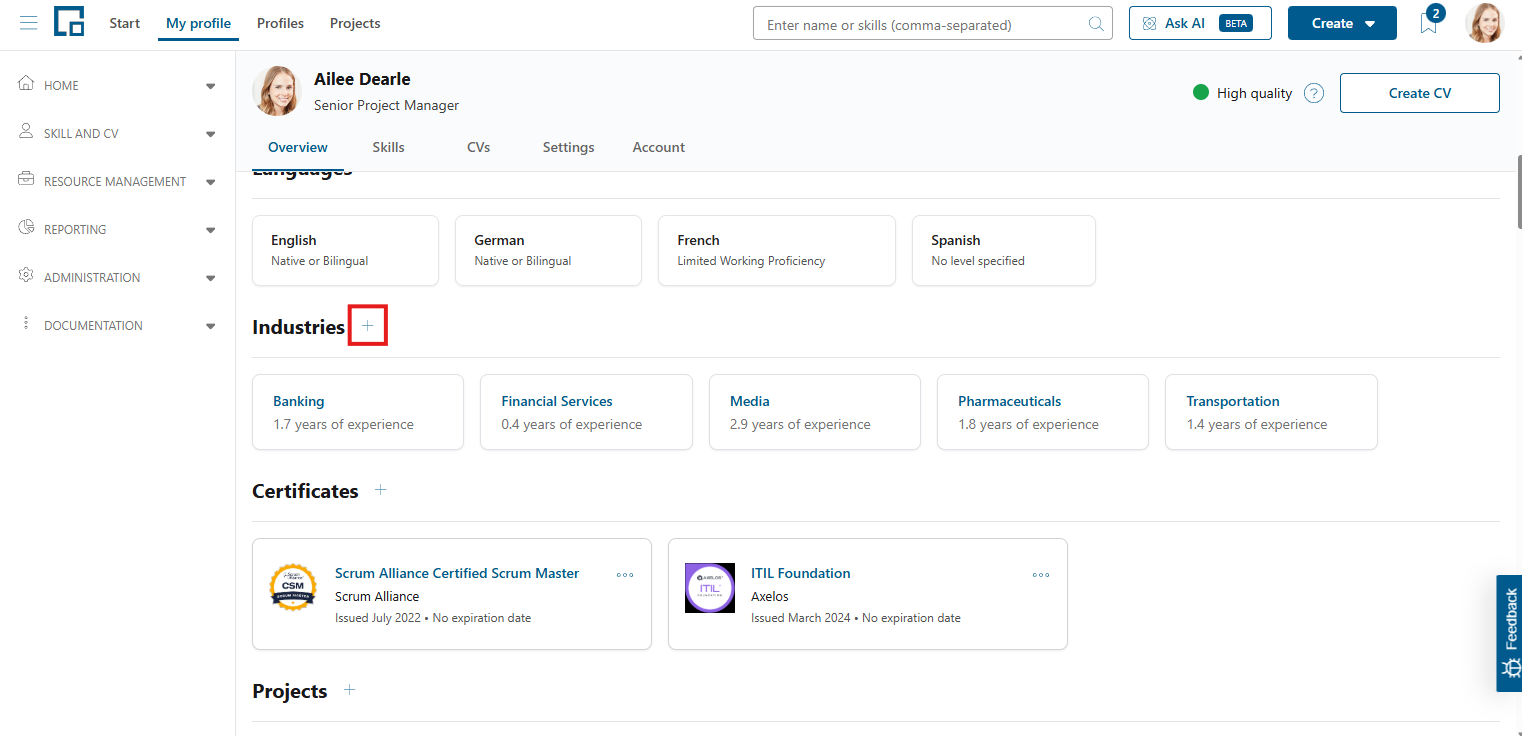Add a new industry with plus icon

[368, 326]
